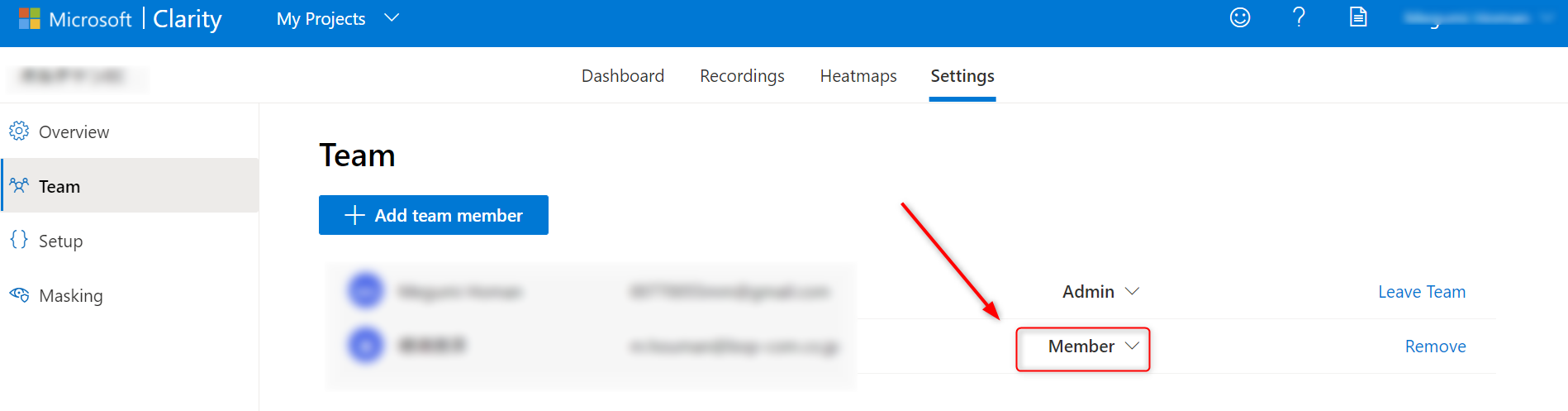Click the Leave Team link
The image size is (1568, 411).
click(x=1421, y=292)
